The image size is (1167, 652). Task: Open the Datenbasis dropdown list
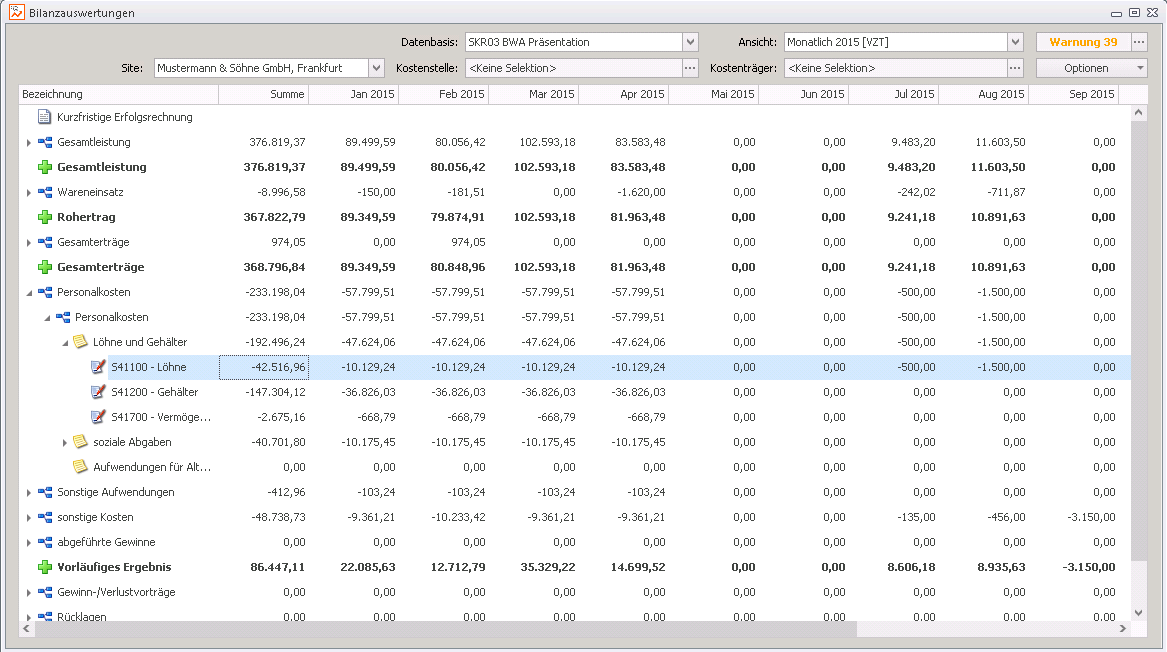690,42
